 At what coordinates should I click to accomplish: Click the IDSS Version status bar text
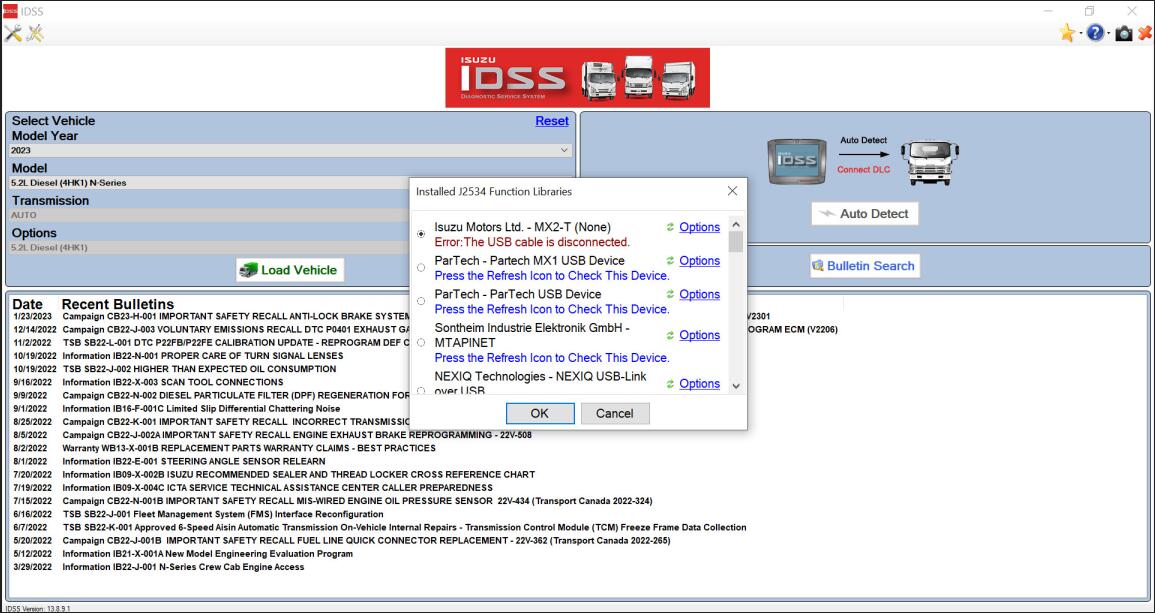37,609
